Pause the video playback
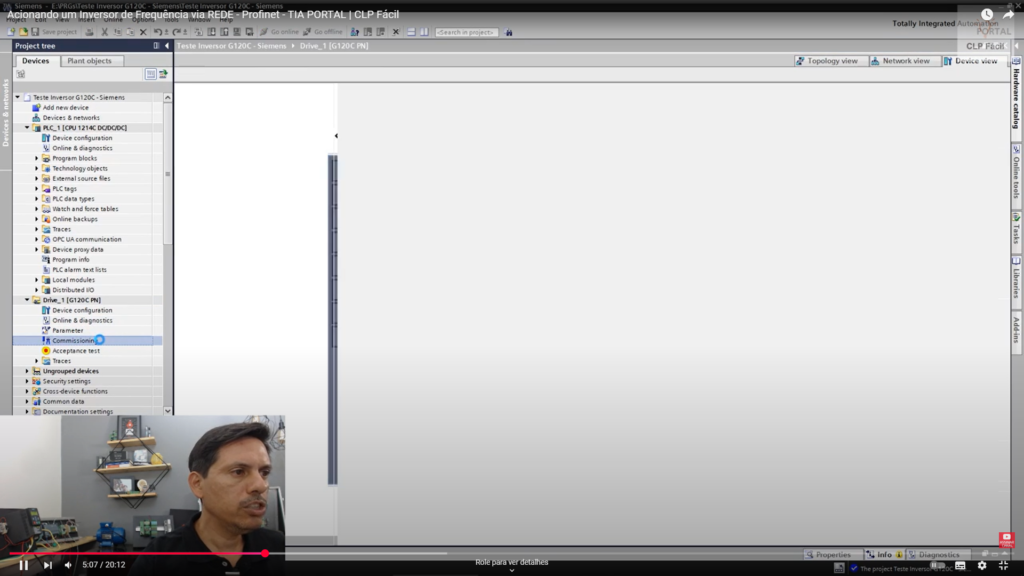 pos(24,565)
